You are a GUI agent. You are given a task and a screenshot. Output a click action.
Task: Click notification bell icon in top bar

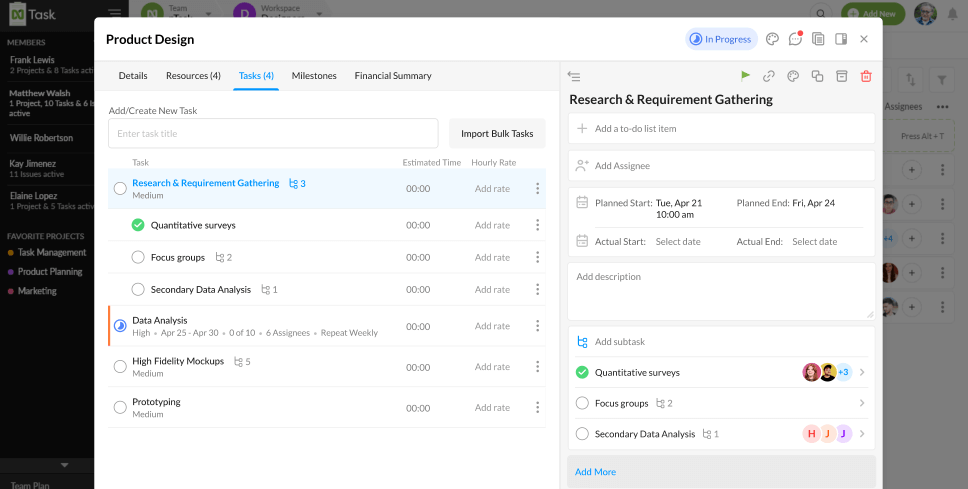click(x=953, y=14)
